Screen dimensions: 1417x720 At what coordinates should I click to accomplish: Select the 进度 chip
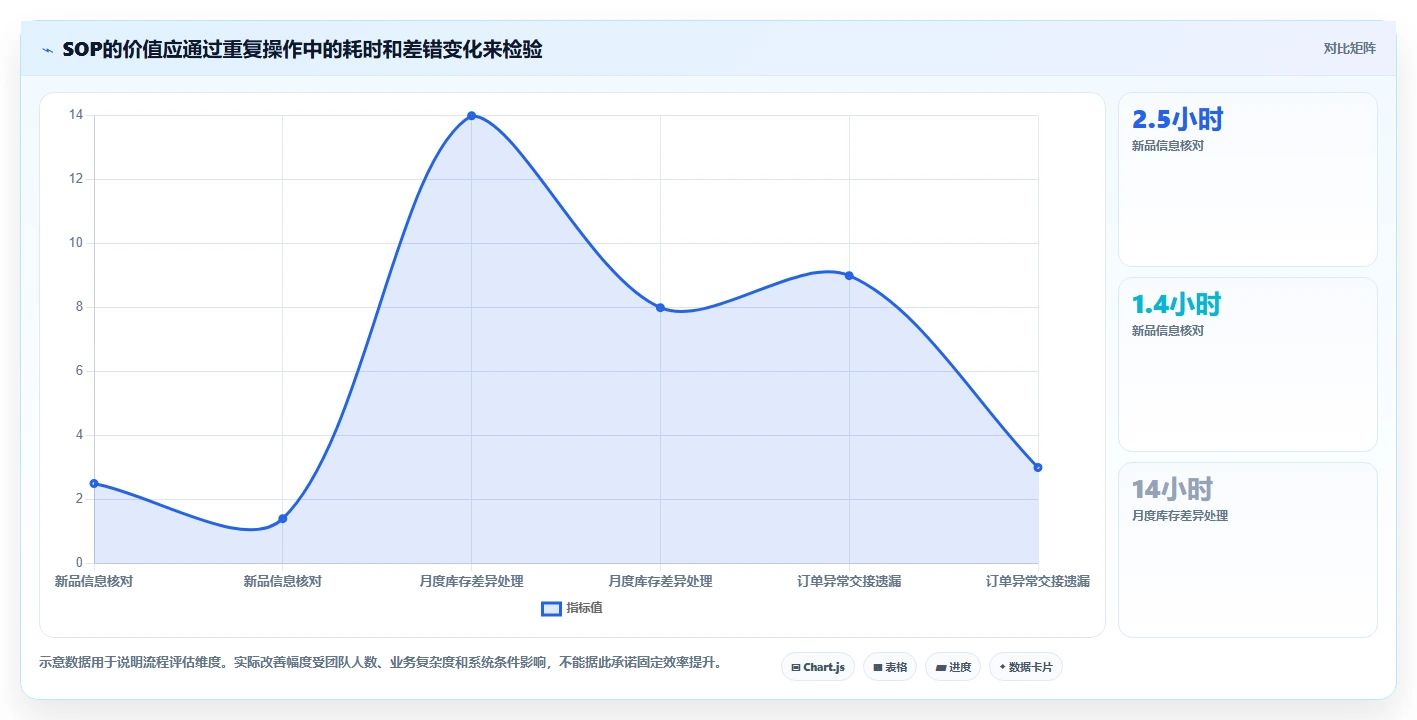[x=953, y=667]
